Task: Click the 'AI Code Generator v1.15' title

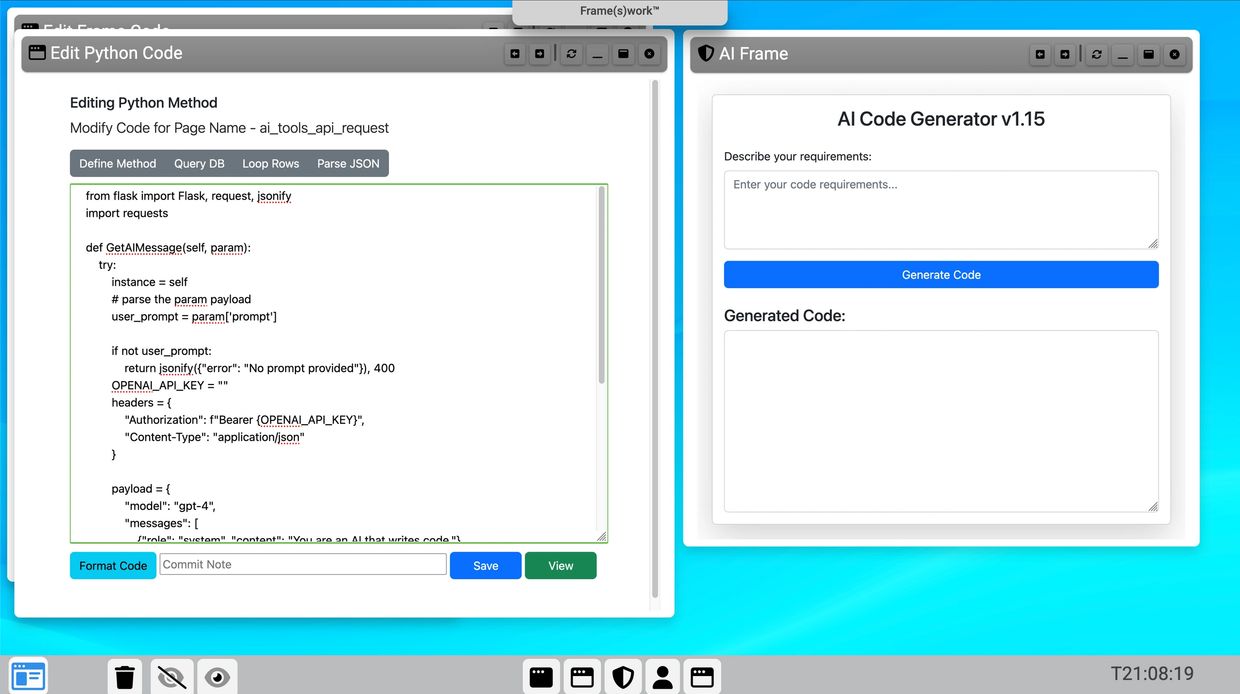Action: pos(941,119)
